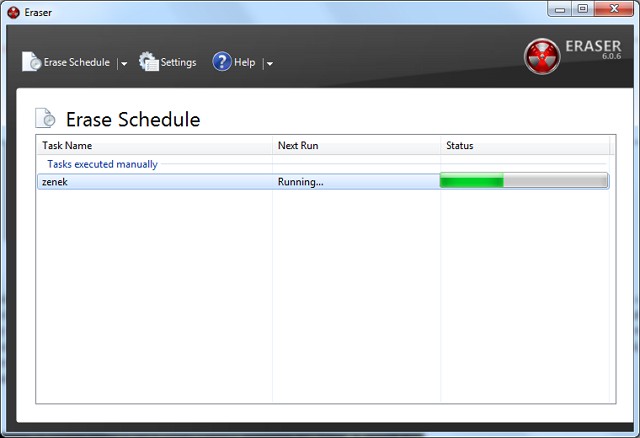This screenshot has height=438, width=640.
Task: Click the Running... status text
Action: pyautogui.click(x=300, y=182)
